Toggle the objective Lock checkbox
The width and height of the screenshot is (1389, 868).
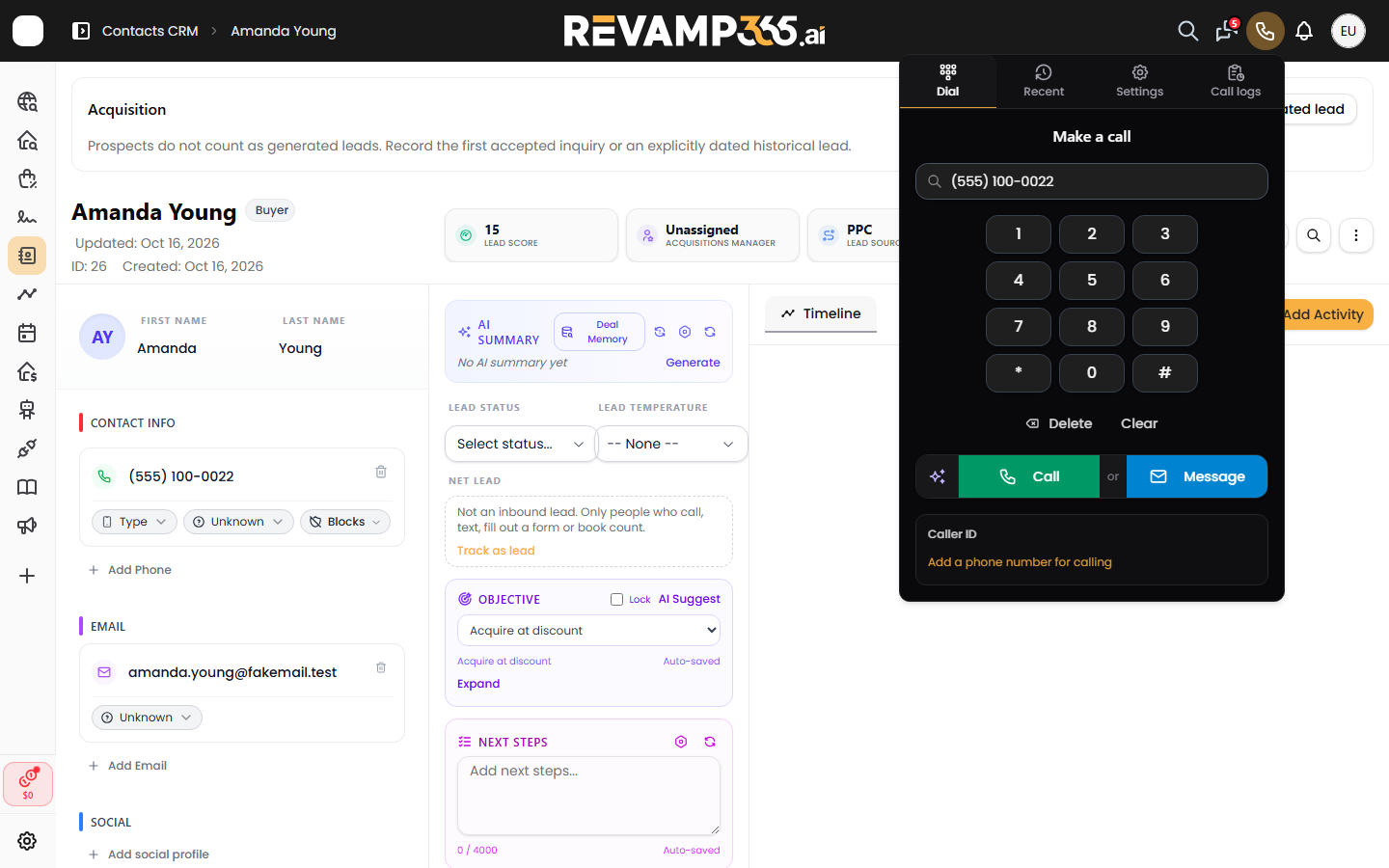coord(617,599)
